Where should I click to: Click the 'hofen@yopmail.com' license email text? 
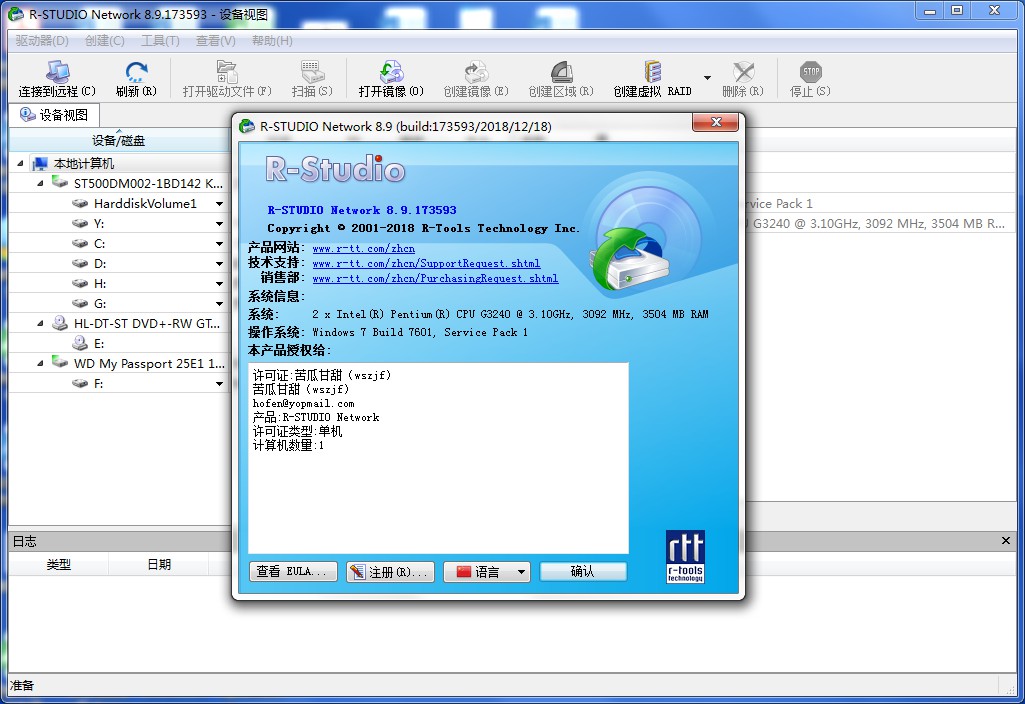[x=303, y=403]
